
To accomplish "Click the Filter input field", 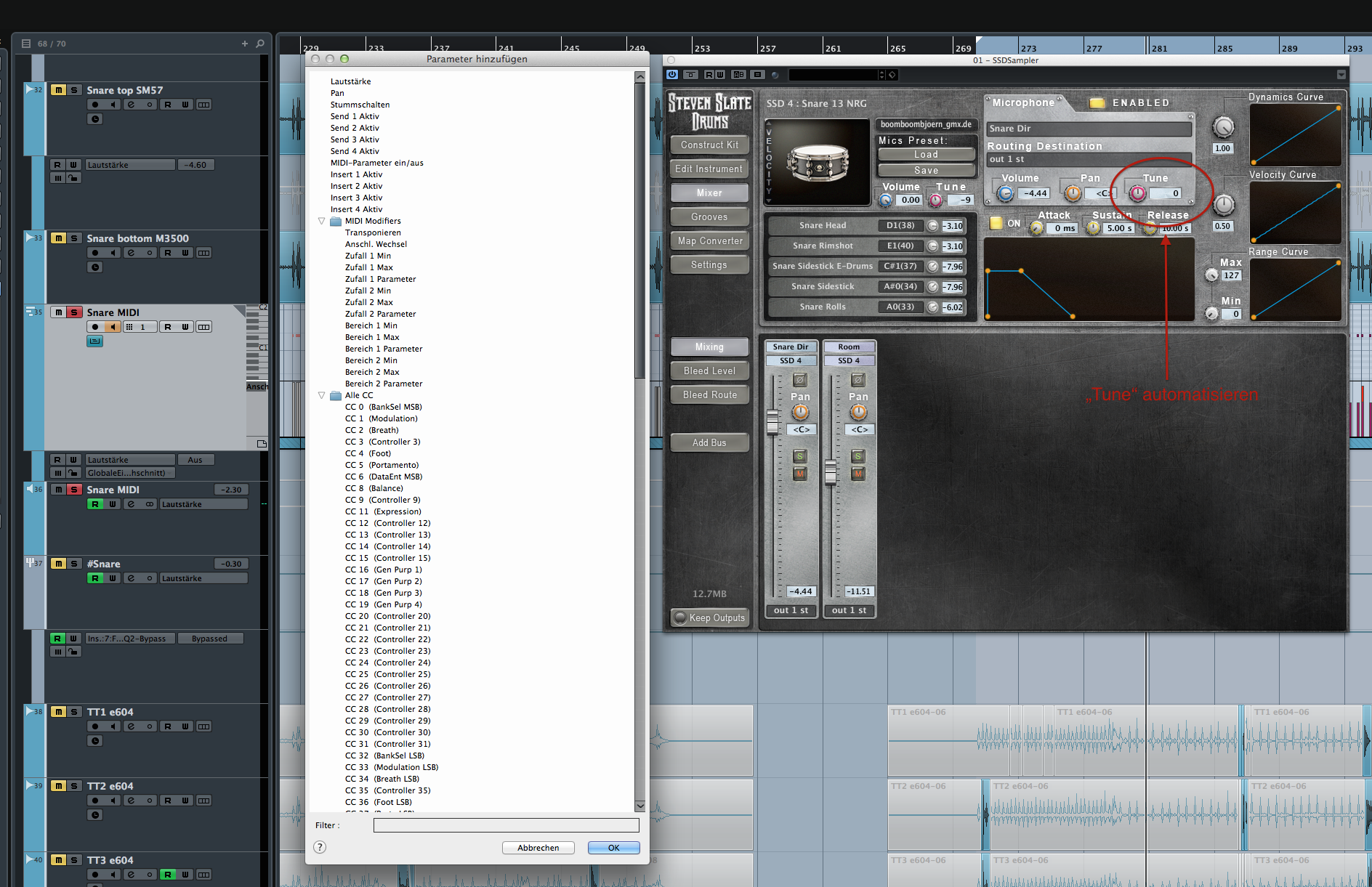I will click(507, 825).
